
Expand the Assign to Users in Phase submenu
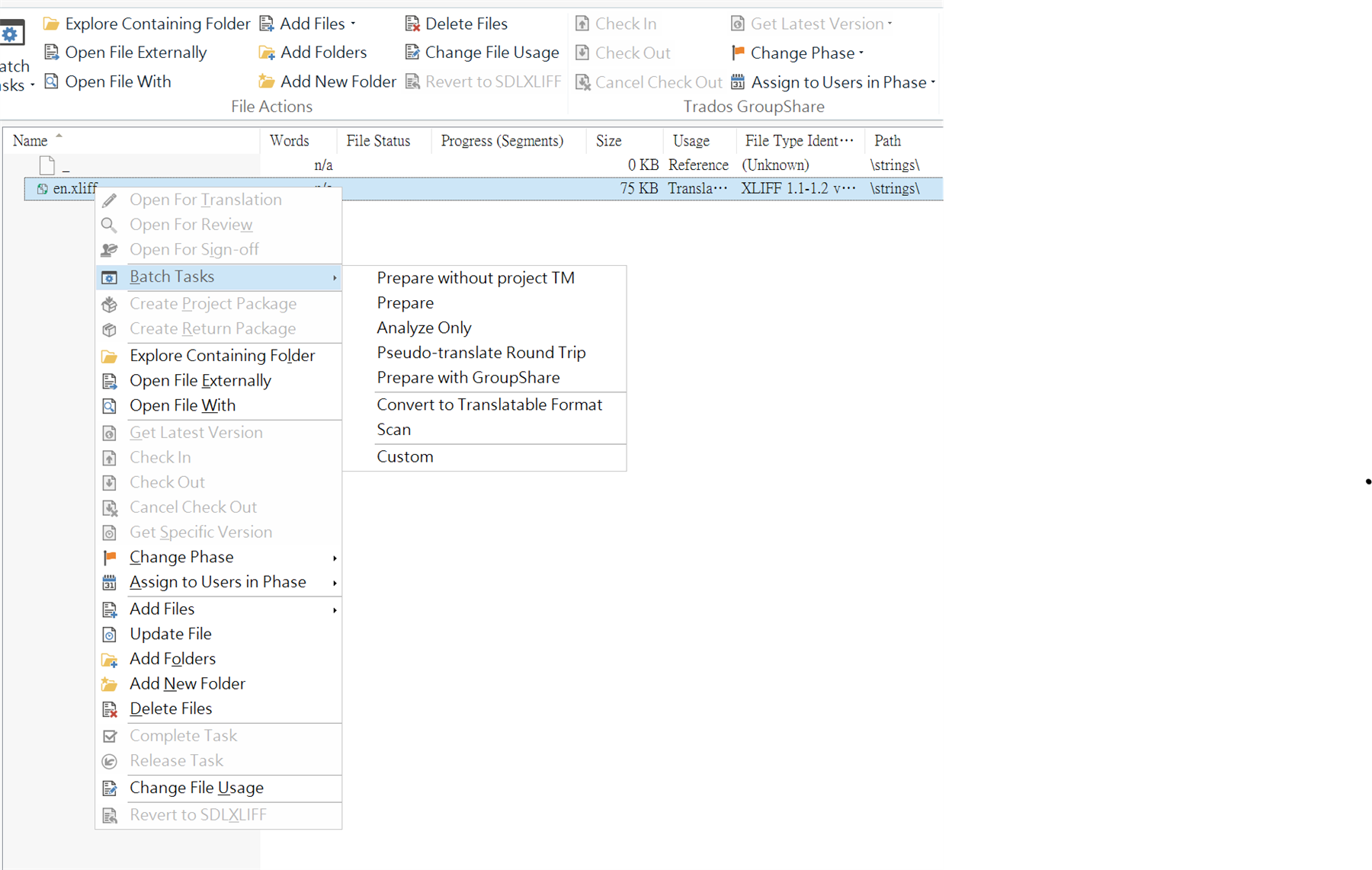(x=334, y=582)
